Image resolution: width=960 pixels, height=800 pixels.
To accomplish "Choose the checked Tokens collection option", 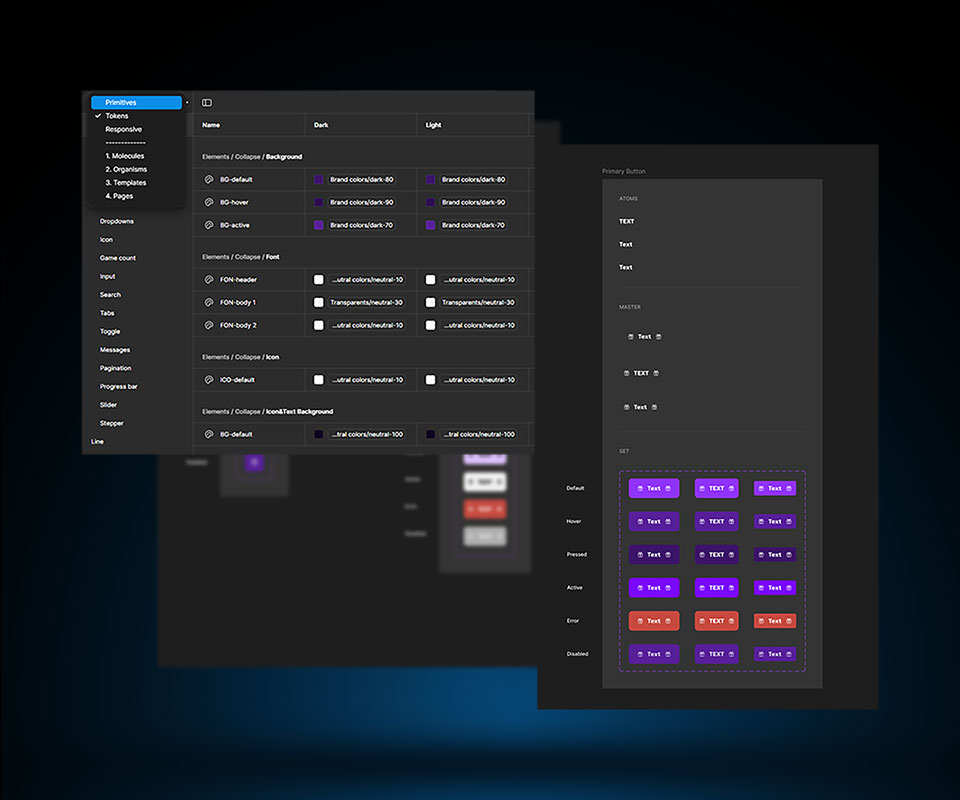I will (x=117, y=116).
